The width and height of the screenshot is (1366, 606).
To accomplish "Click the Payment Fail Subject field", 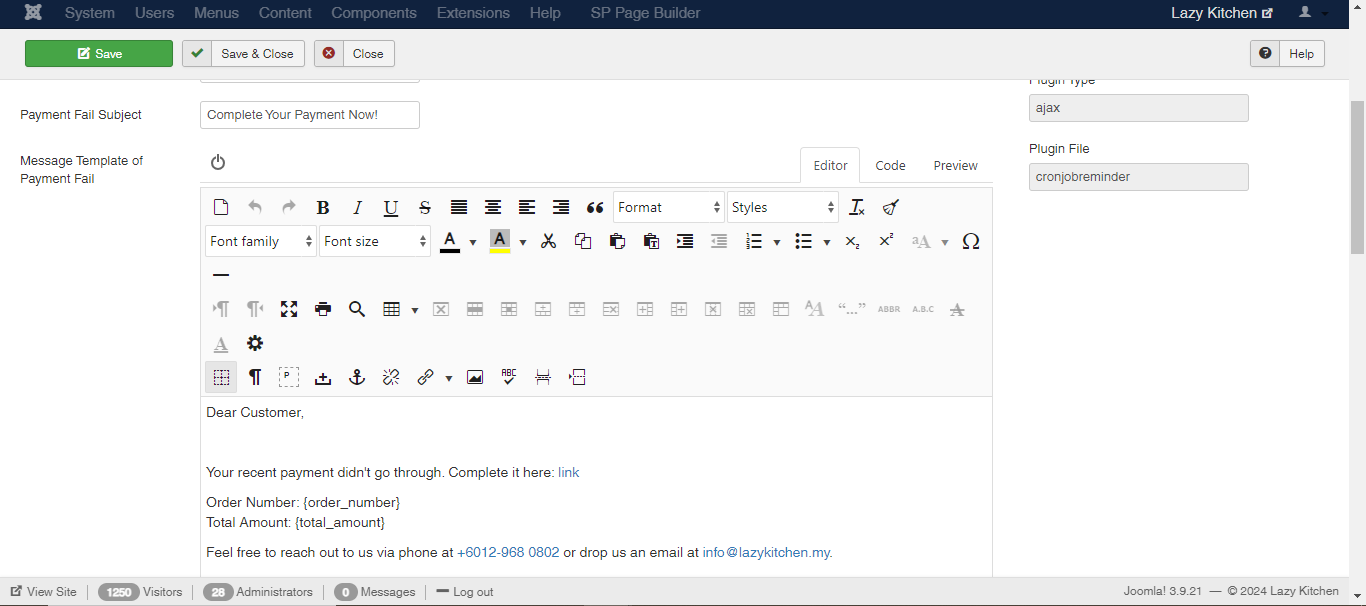I will (310, 115).
